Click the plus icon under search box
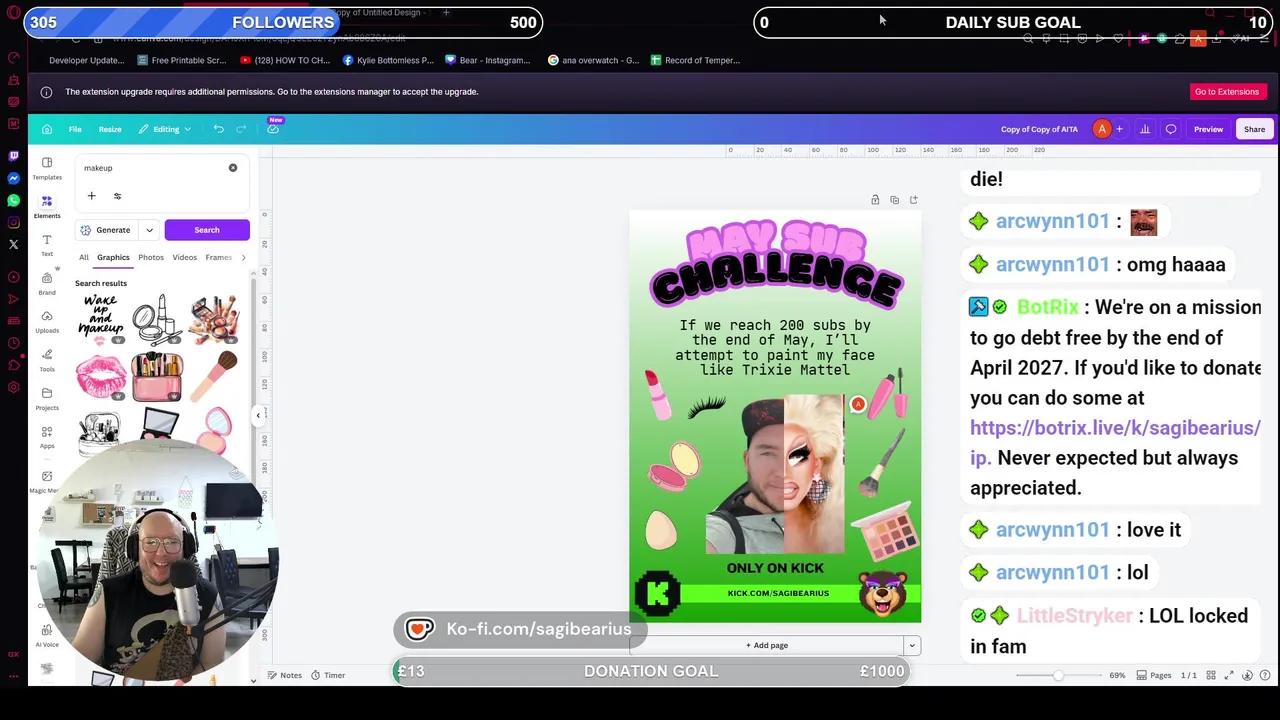This screenshot has height=720, width=1280. tap(91, 196)
